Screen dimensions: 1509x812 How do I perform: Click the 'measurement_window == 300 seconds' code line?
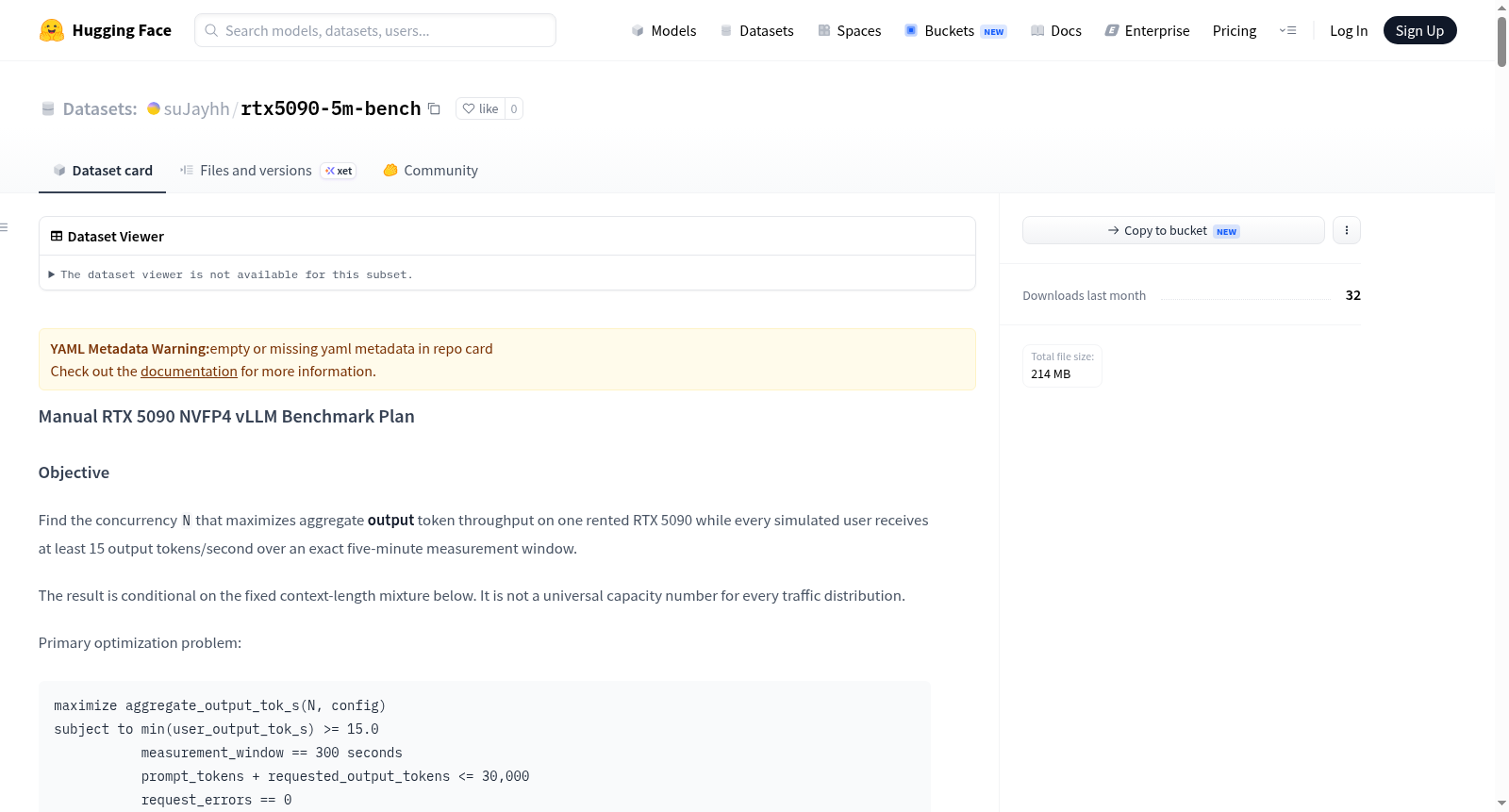272,753
